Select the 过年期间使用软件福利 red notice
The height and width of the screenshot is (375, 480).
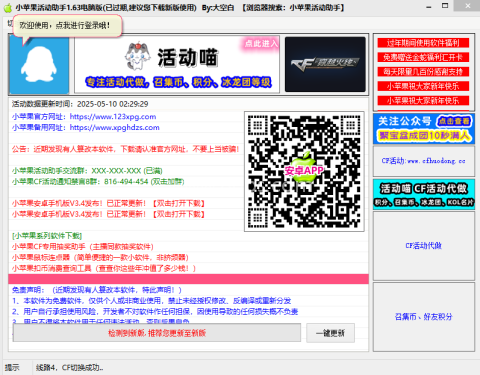point(423,43)
